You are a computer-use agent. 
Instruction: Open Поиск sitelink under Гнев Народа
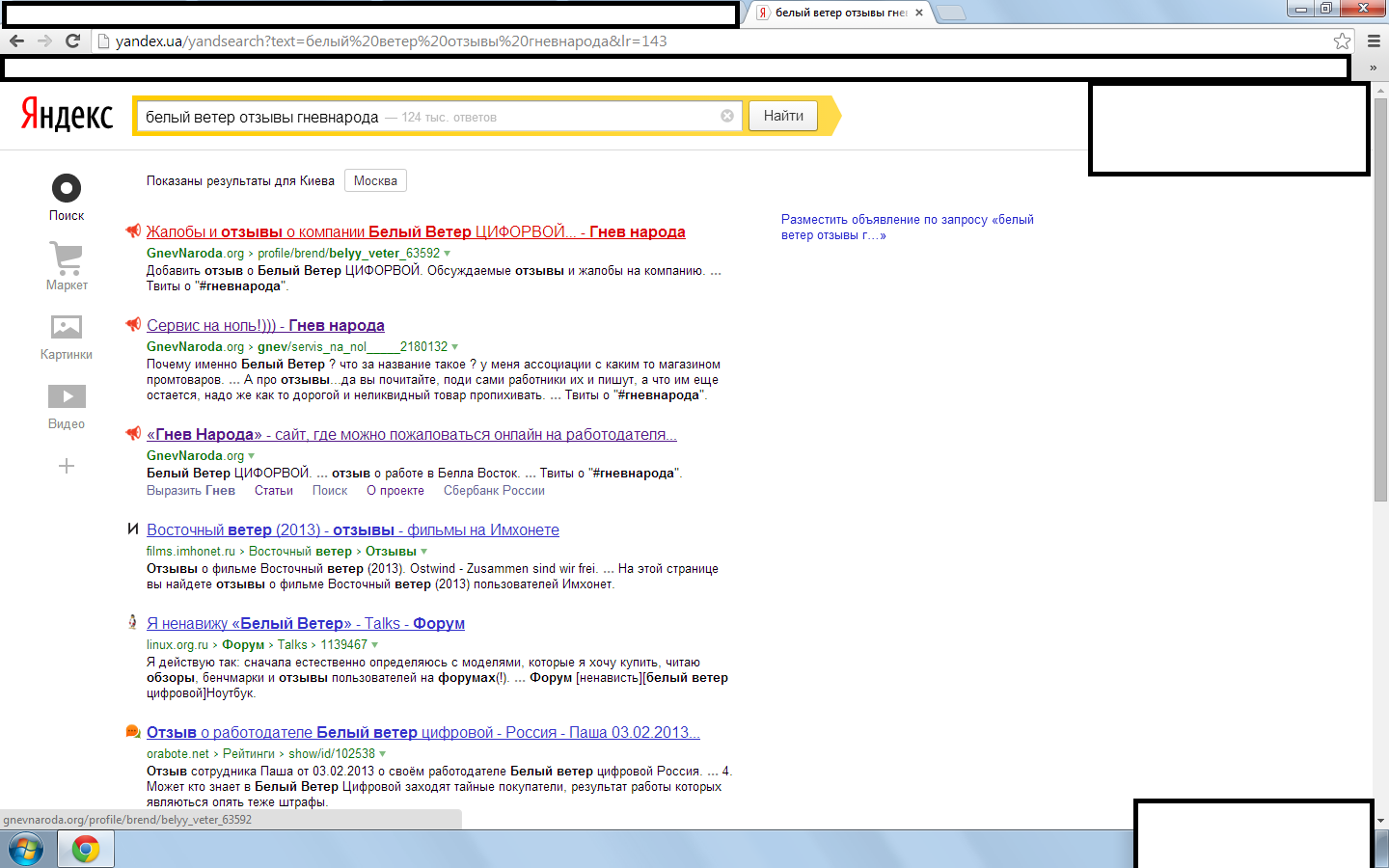coord(330,490)
